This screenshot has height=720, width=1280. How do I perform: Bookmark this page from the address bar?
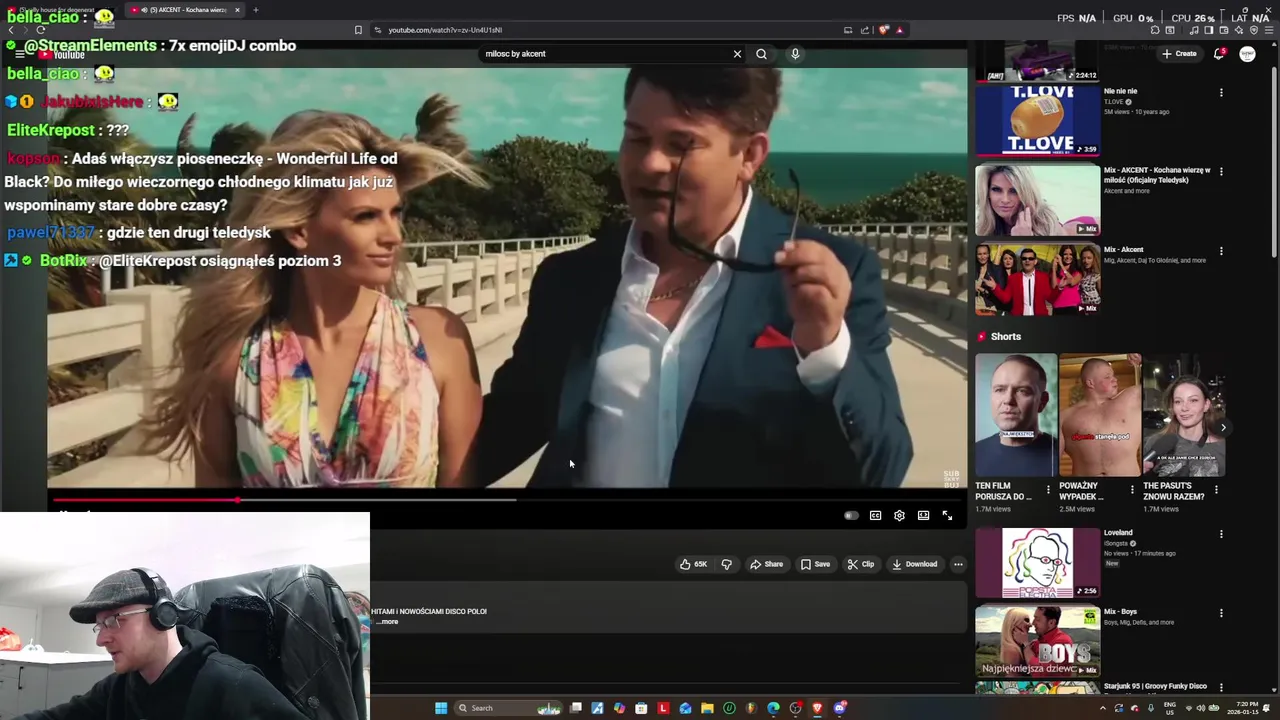[x=358, y=30]
